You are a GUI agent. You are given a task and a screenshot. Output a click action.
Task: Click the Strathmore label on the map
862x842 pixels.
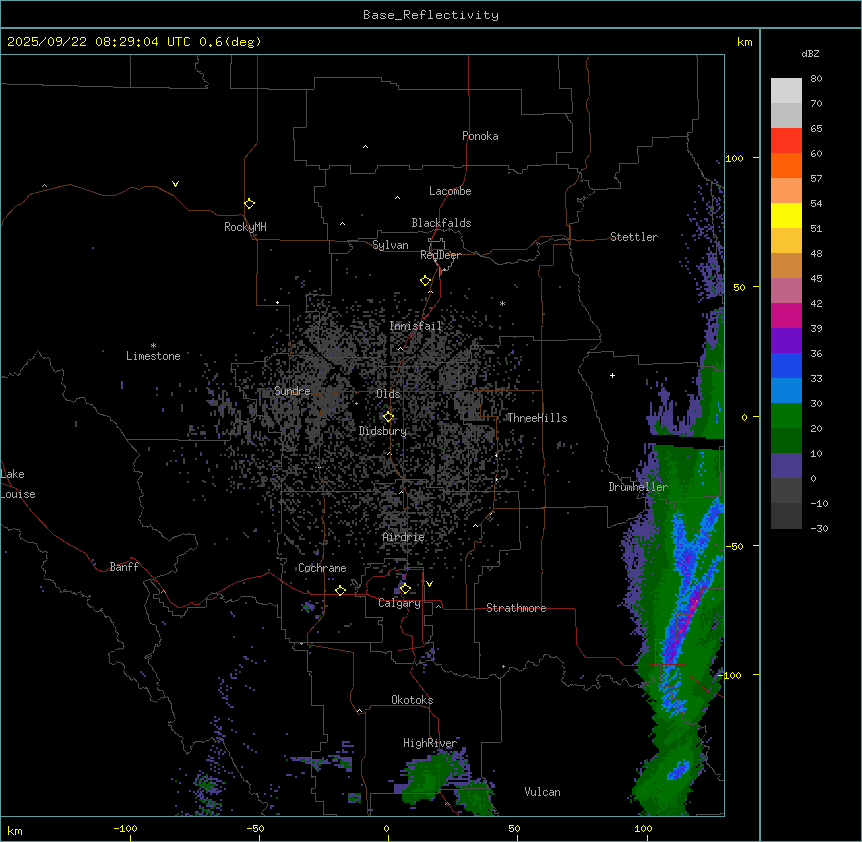point(516,608)
